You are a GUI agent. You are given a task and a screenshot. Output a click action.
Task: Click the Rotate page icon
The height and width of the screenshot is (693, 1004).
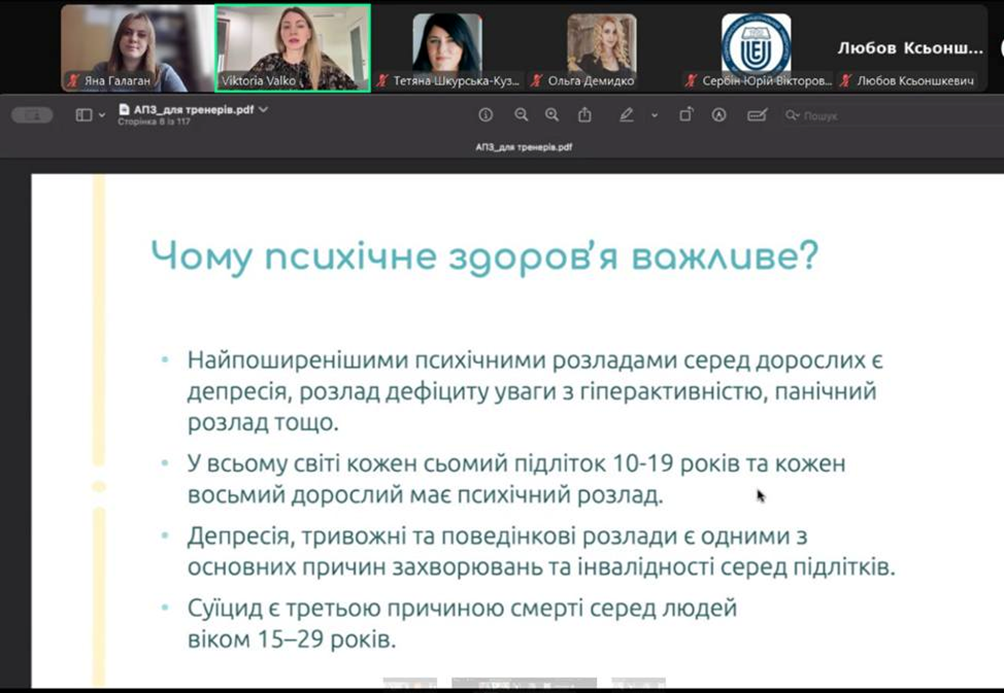click(x=686, y=115)
